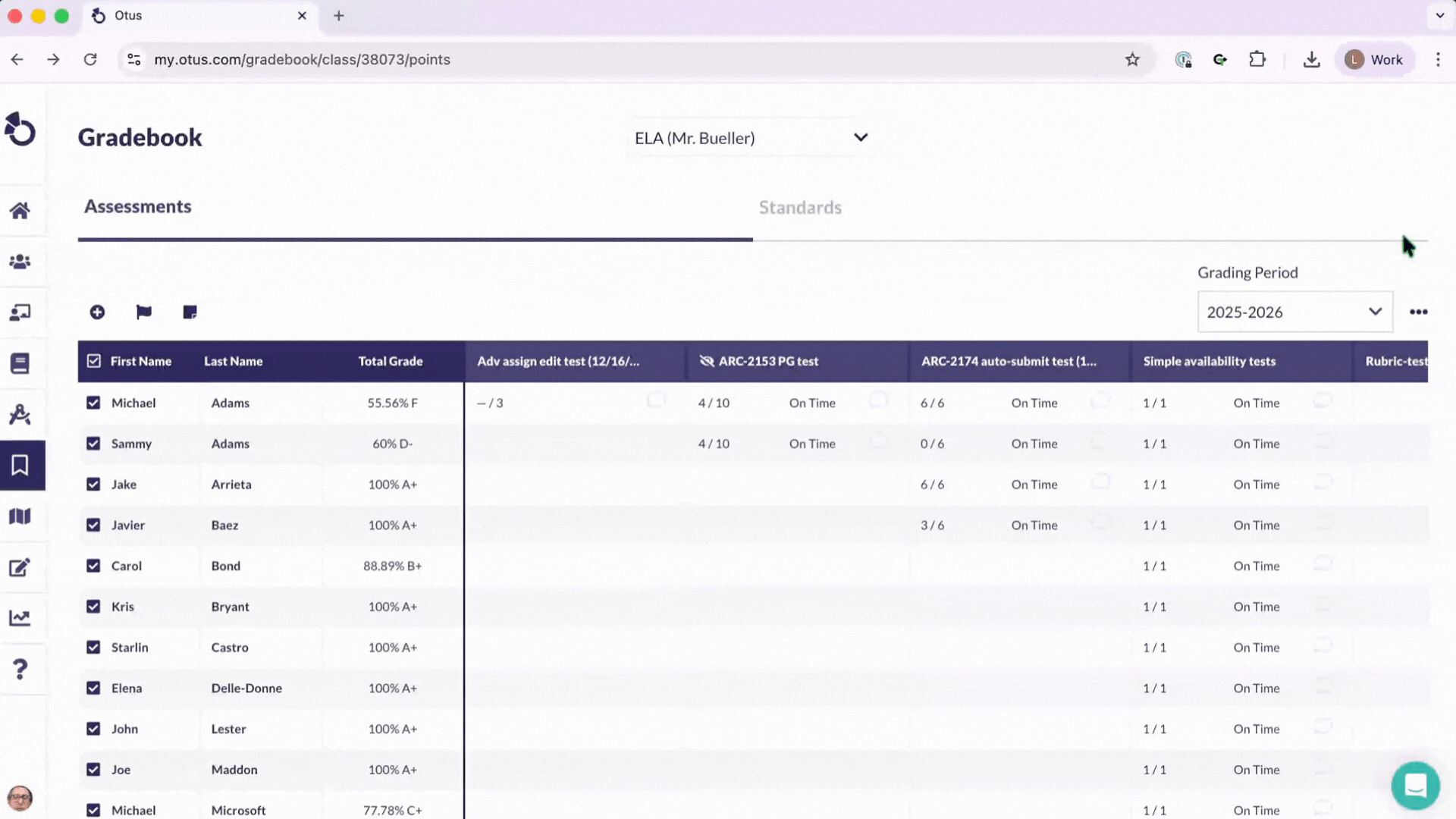Click the flag icon above table
This screenshot has width=1456, height=819.
[x=143, y=312]
